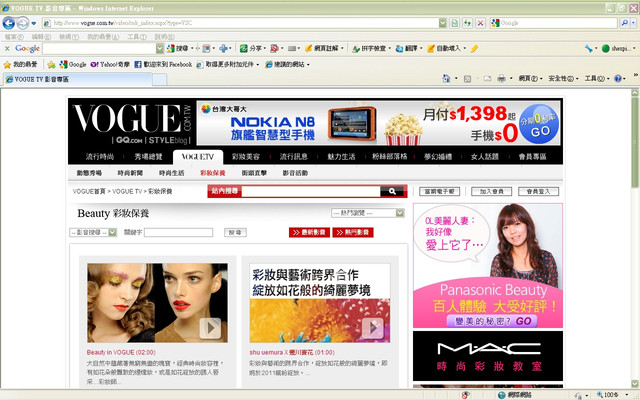The image size is (640, 400).
Task: Open the 網頁(P) page menu dropdown
Action: (531, 78)
